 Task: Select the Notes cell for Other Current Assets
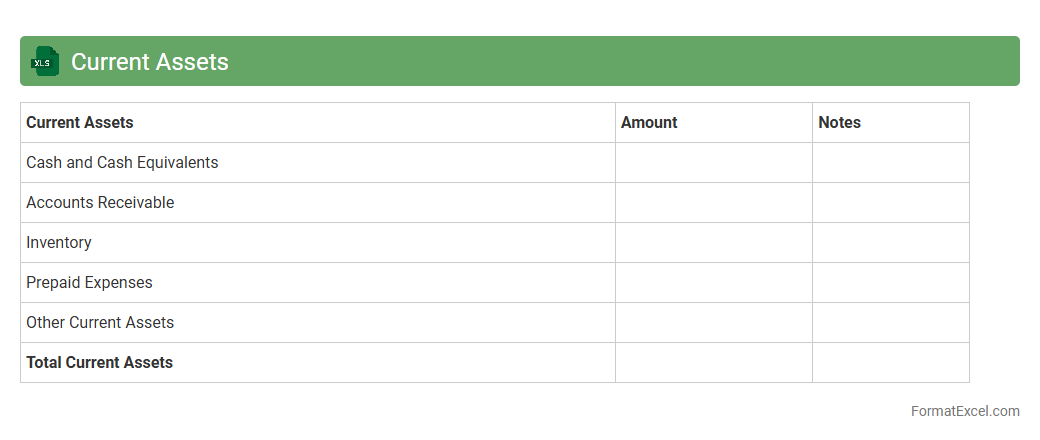(890, 323)
